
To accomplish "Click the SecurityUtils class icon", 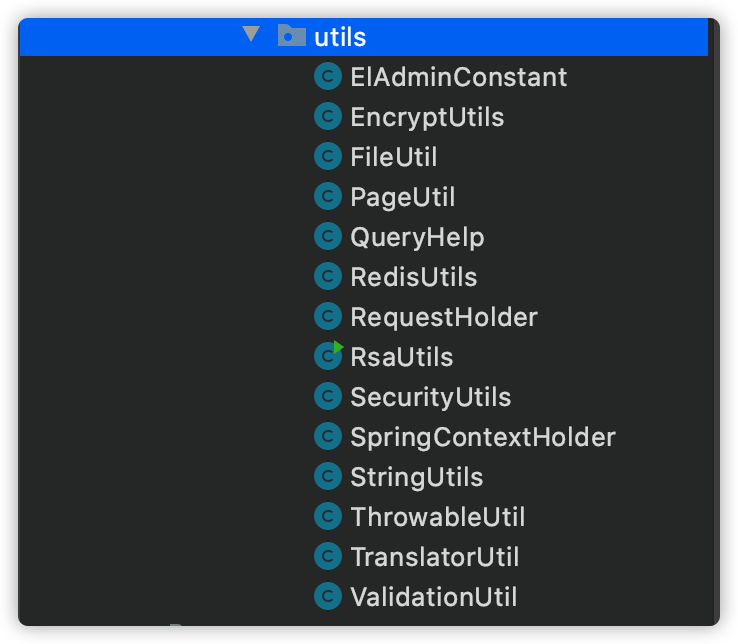I will 328,396.
